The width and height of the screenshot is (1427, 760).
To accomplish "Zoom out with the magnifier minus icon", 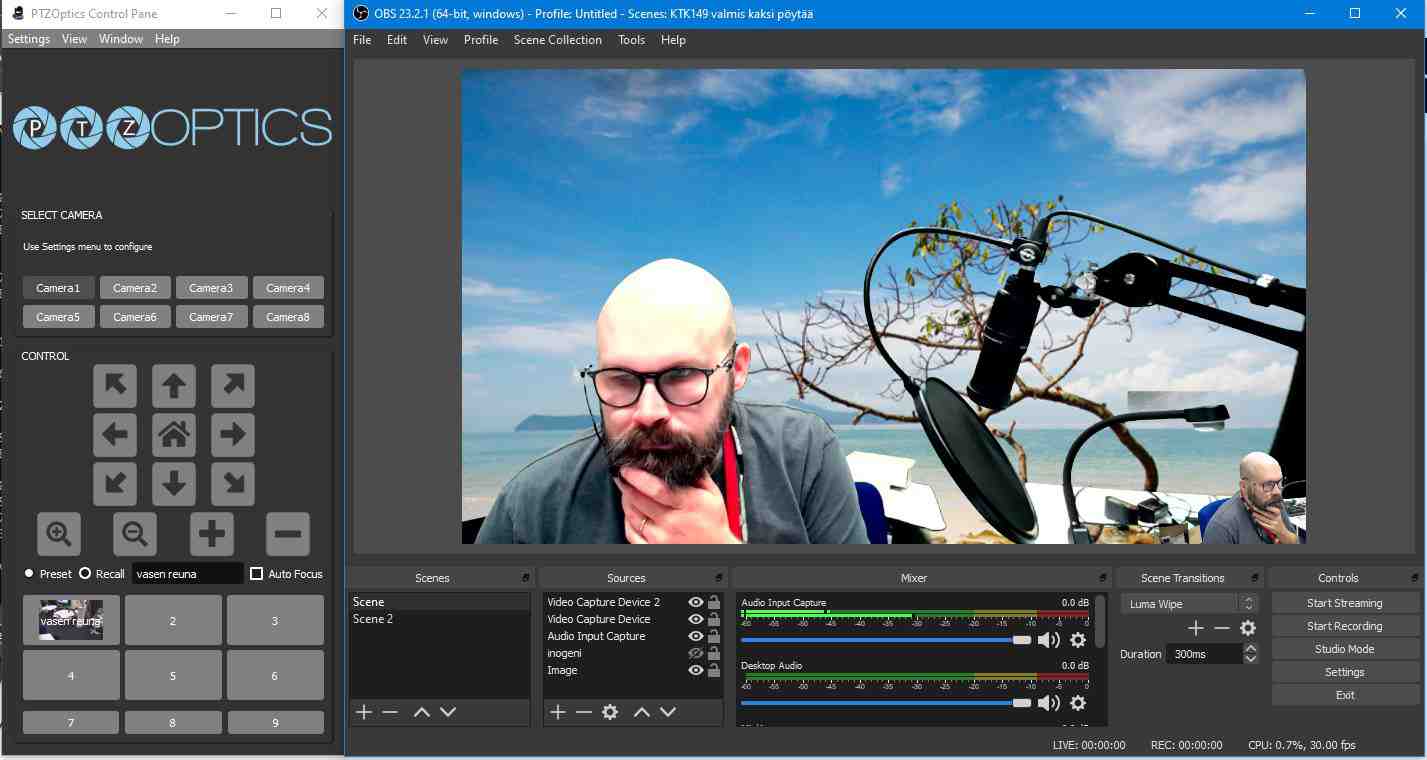I will [135, 534].
